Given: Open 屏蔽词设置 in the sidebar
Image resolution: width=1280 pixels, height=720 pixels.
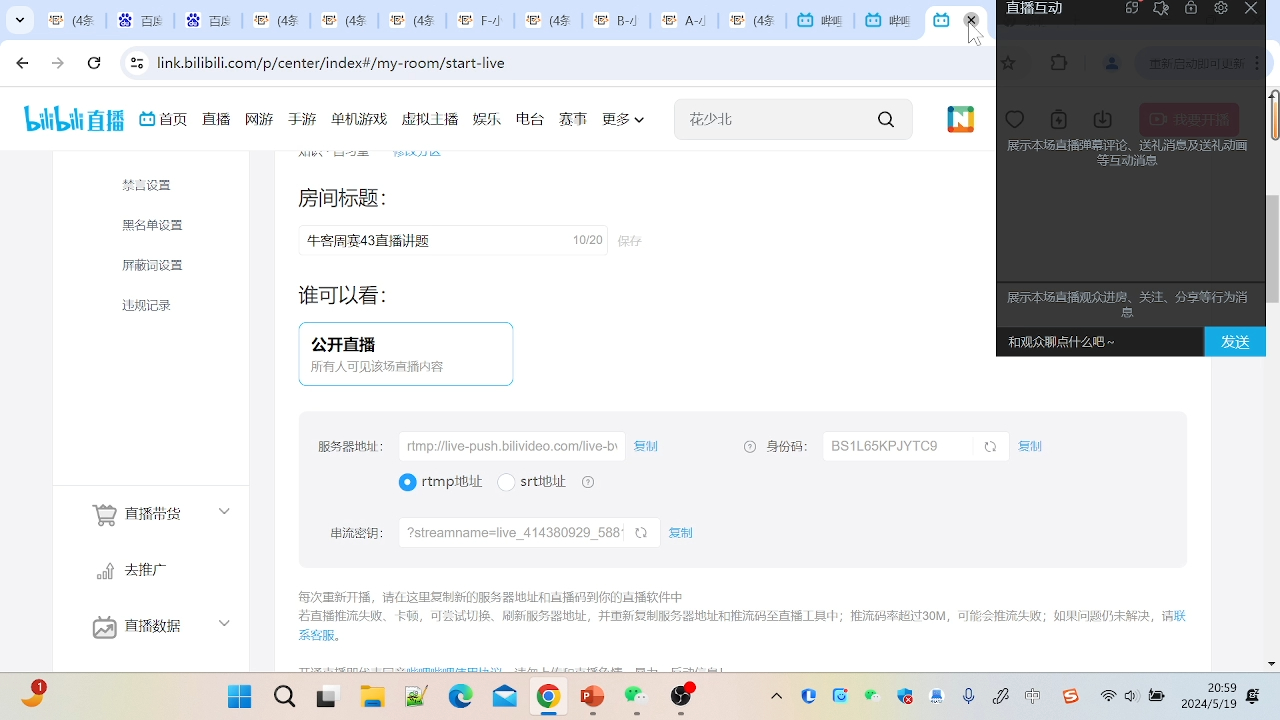Looking at the screenshot, I should [x=153, y=265].
